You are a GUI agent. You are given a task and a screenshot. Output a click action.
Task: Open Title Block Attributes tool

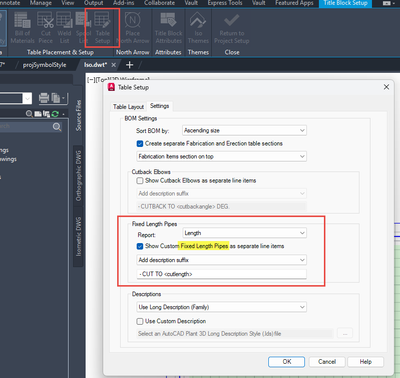click(168, 28)
